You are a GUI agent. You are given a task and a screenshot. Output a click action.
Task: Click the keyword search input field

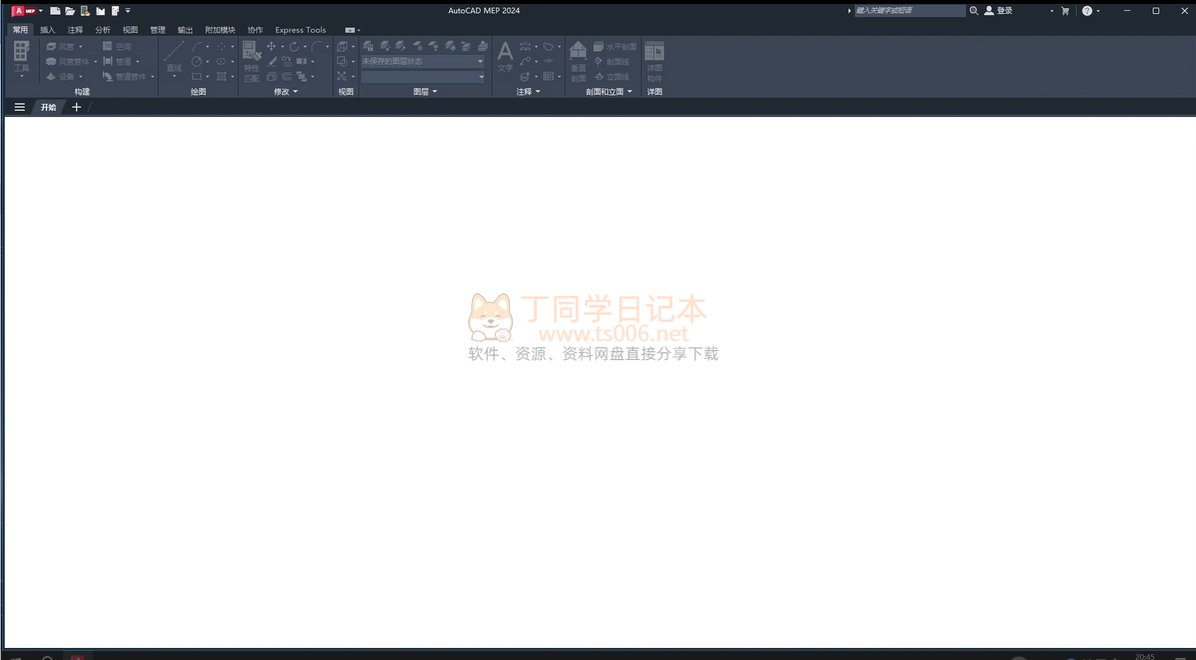coord(908,11)
